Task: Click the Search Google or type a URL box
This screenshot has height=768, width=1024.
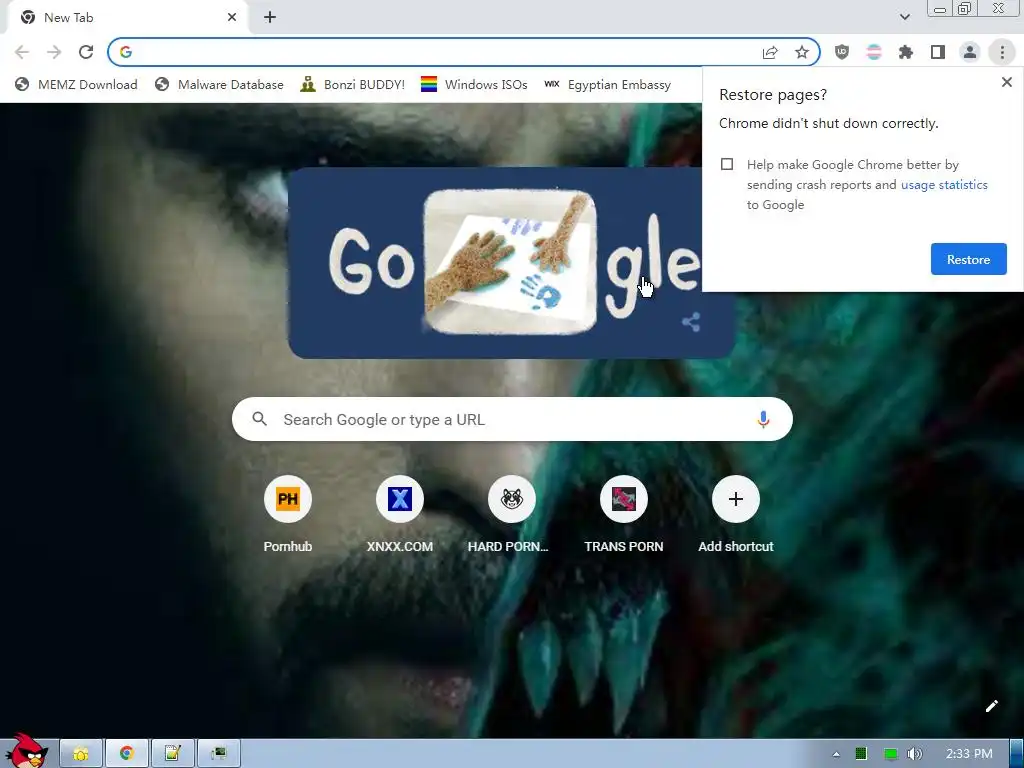Action: (x=512, y=419)
